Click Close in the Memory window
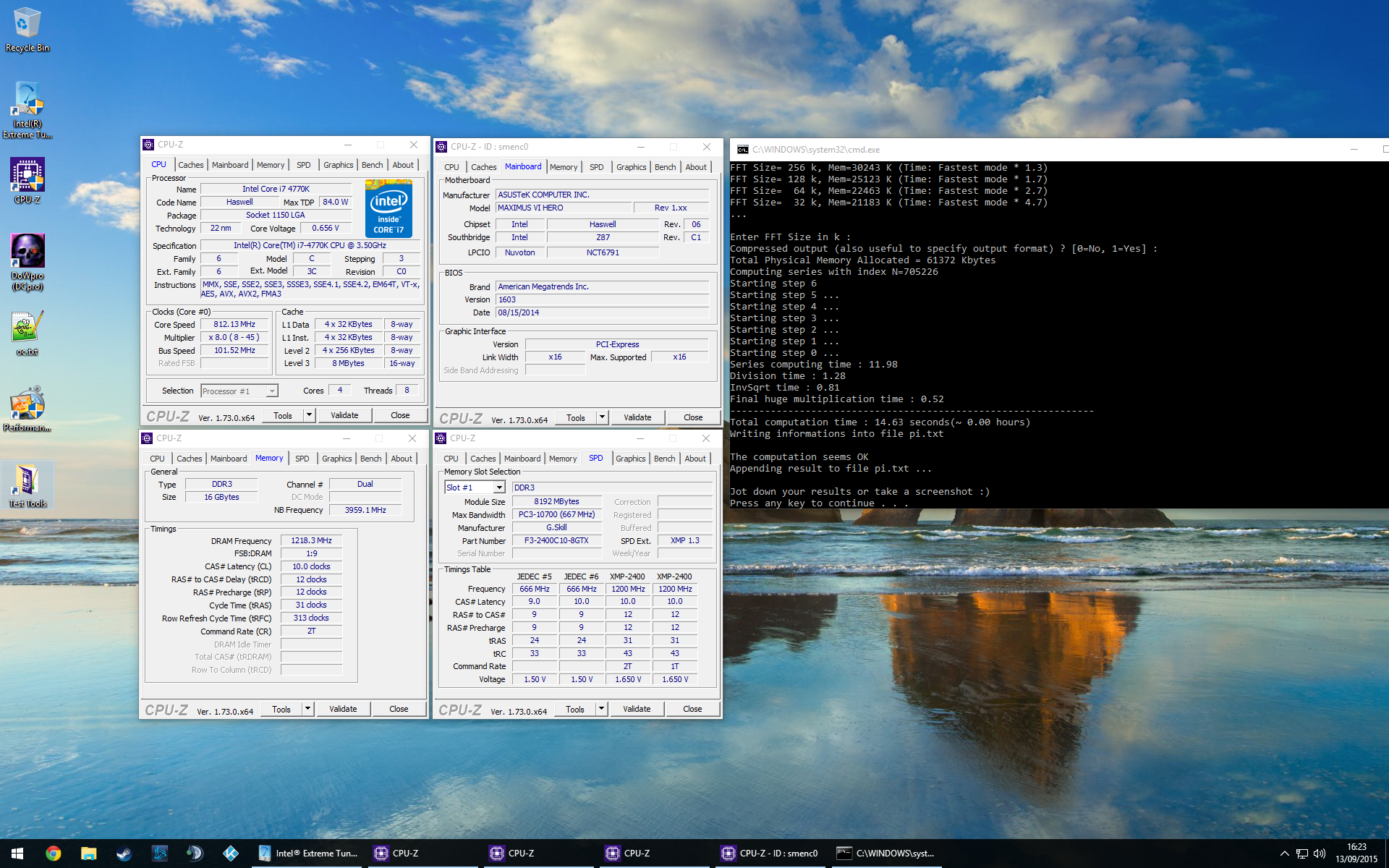 [x=399, y=709]
